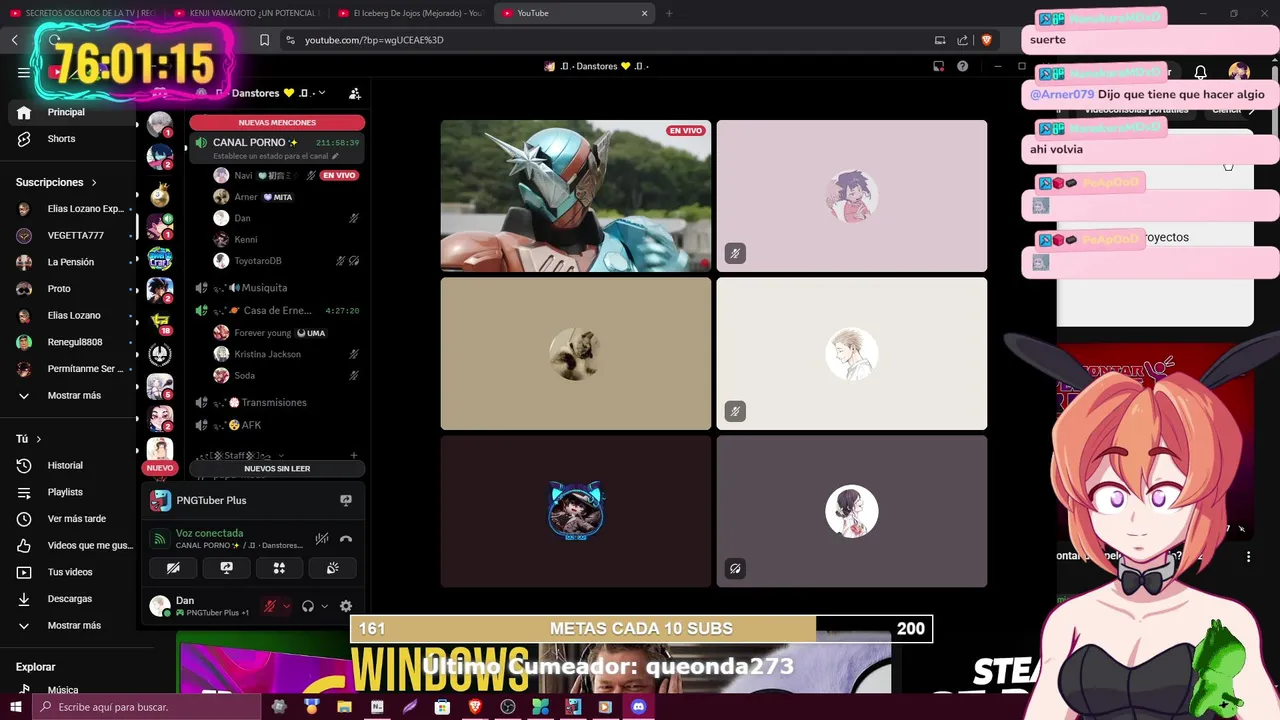Viewport: 1280px width, 720px height.
Task: Open Tus videos item
Action: [x=70, y=572]
